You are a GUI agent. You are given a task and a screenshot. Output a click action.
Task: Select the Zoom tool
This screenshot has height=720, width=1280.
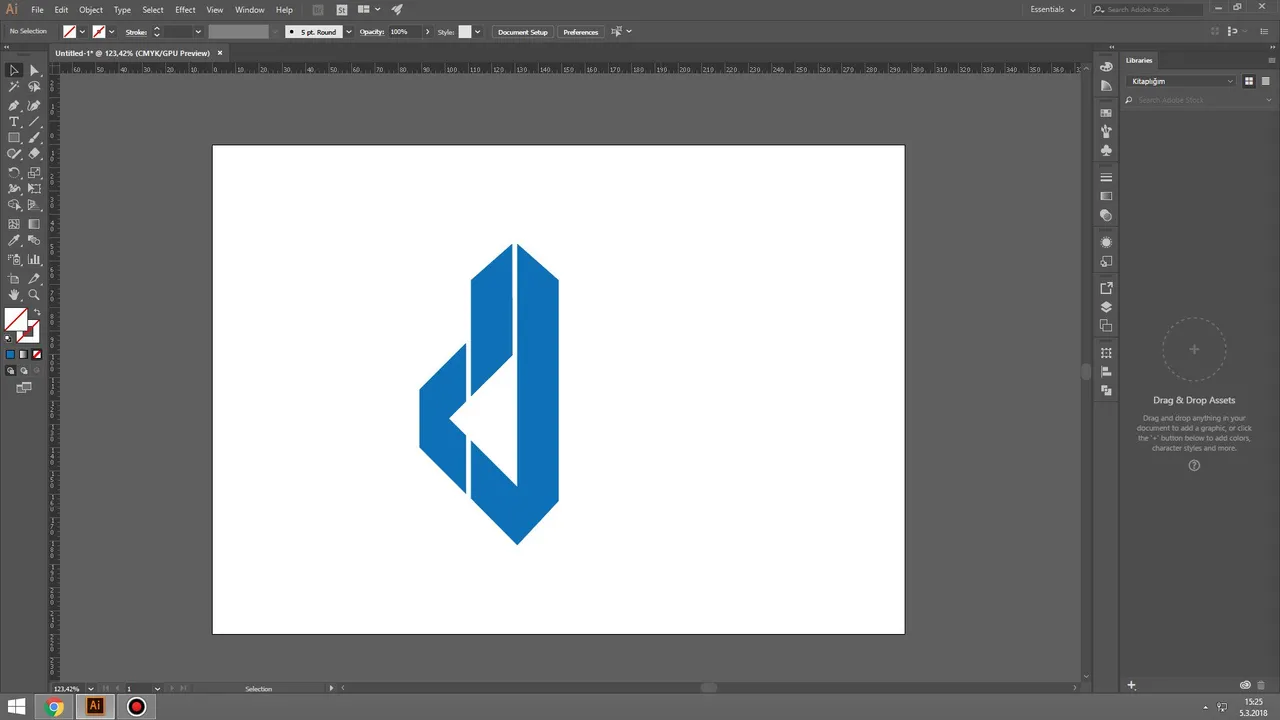pyautogui.click(x=34, y=295)
